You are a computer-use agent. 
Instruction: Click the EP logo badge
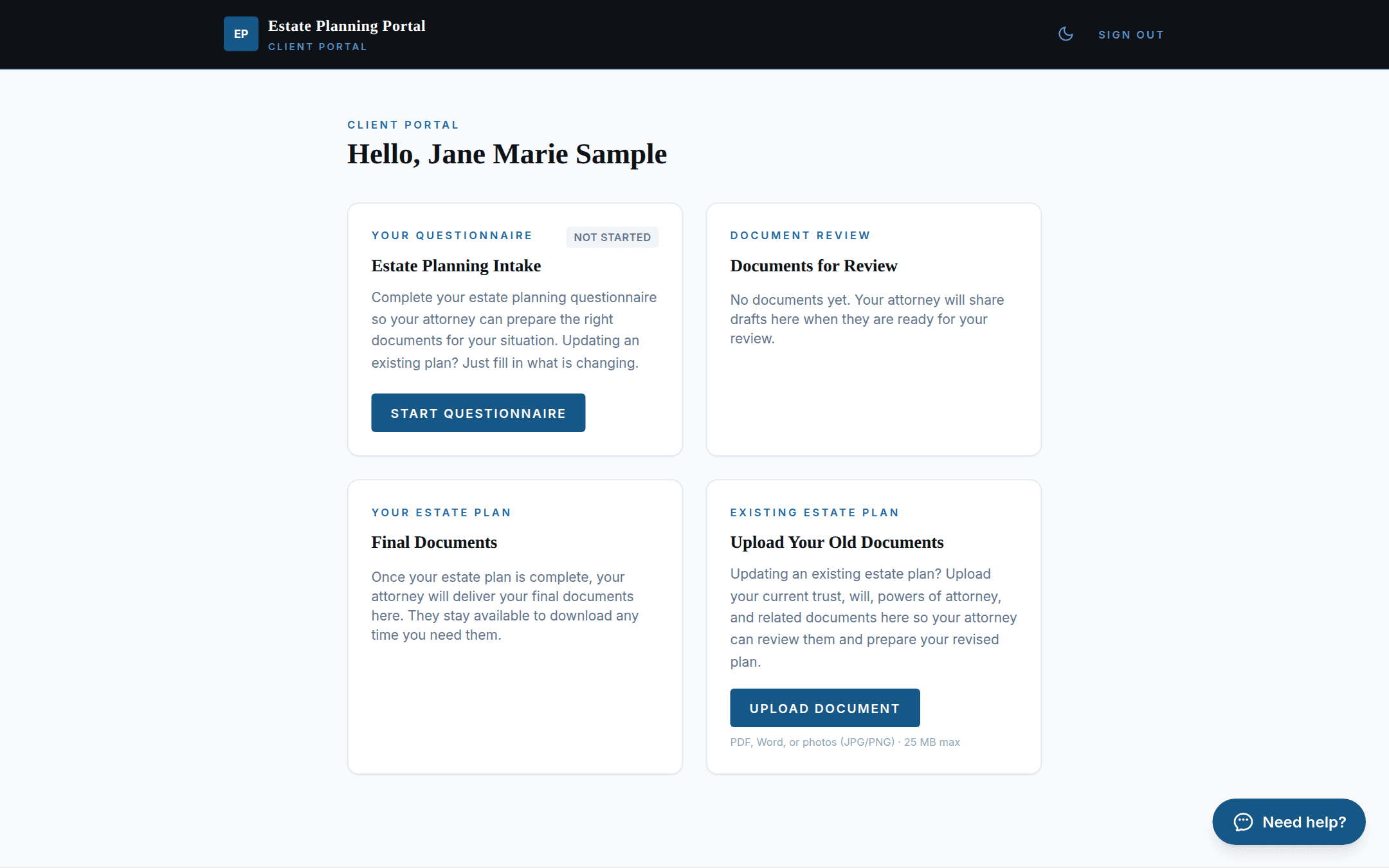[241, 34]
